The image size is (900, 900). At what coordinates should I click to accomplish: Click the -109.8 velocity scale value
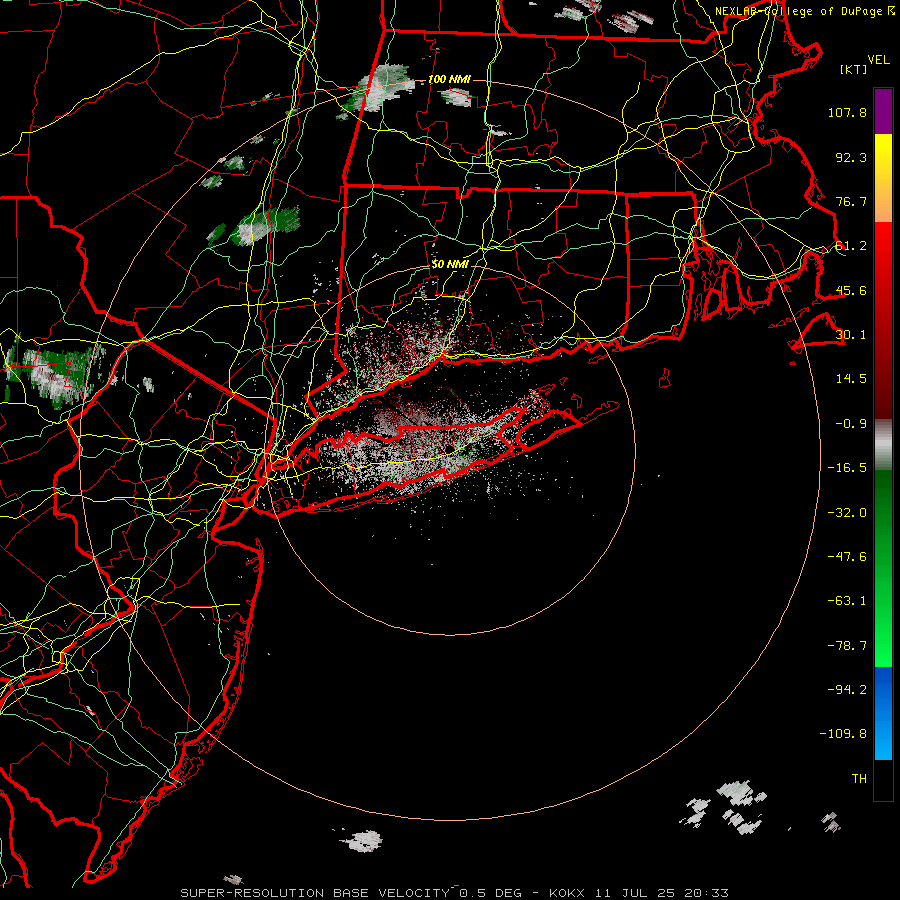[x=843, y=734]
